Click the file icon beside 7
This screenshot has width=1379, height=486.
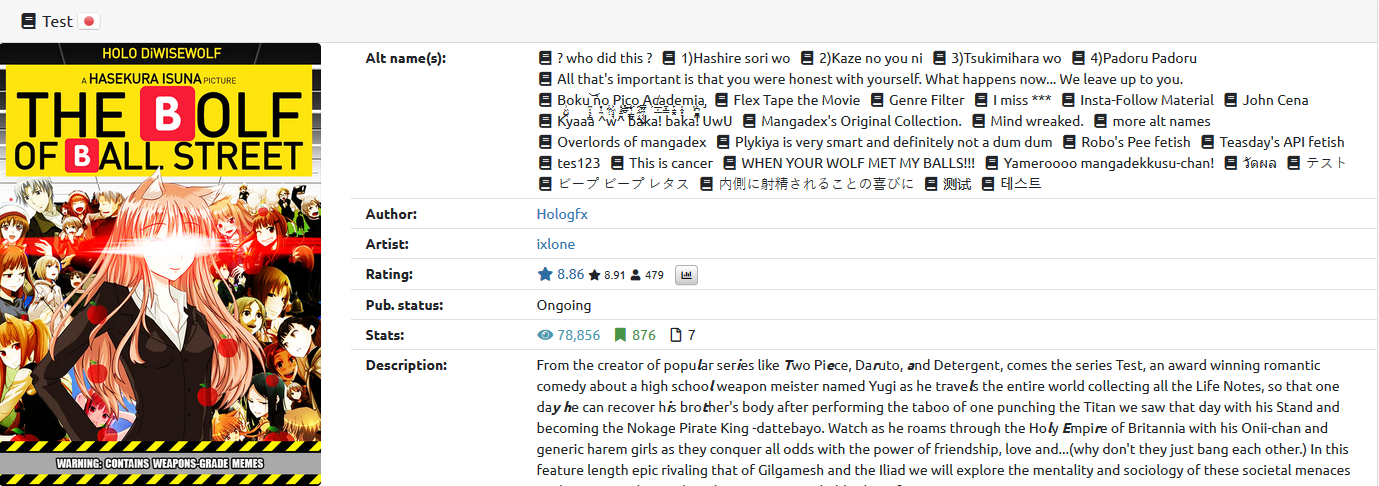point(675,335)
